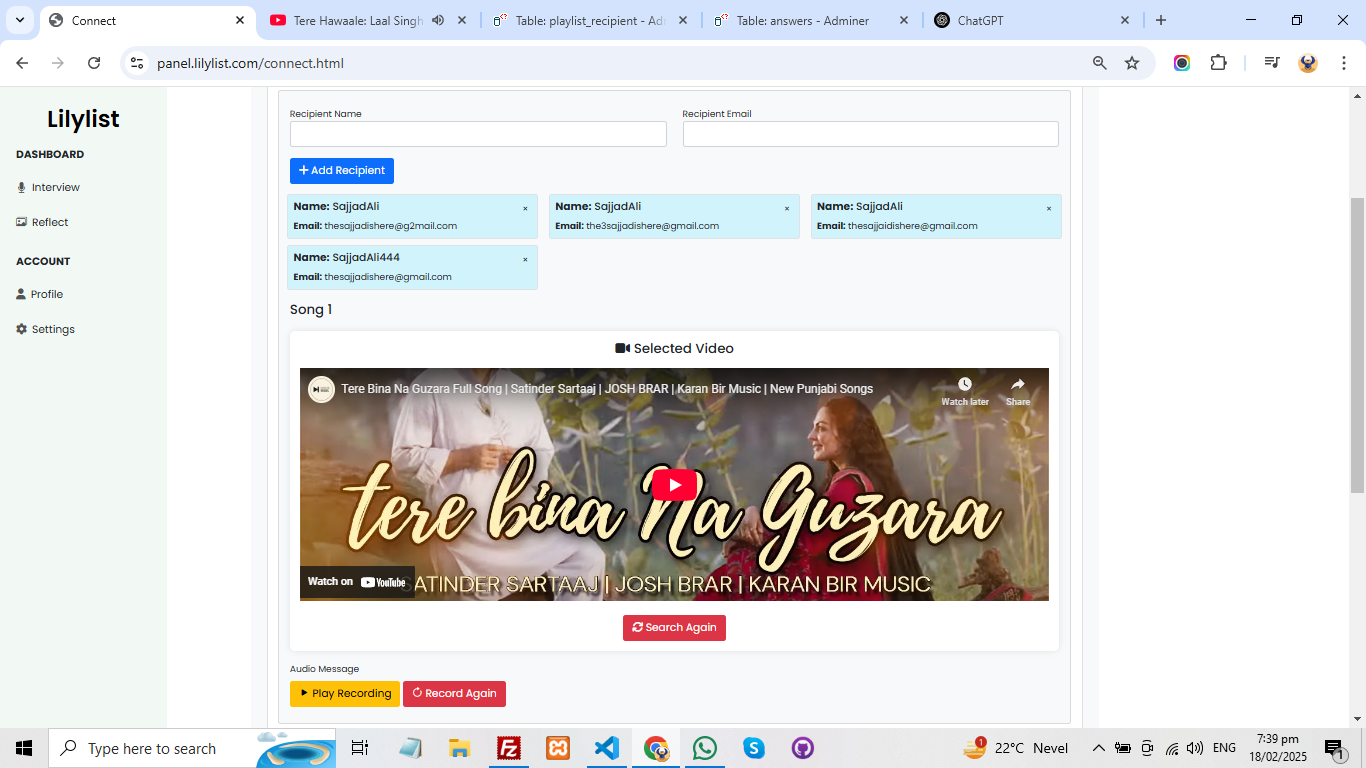Expand the tab search dropdown arrow
The image size is (1366, 768).
pyautogui.click(x=19, y=20)
